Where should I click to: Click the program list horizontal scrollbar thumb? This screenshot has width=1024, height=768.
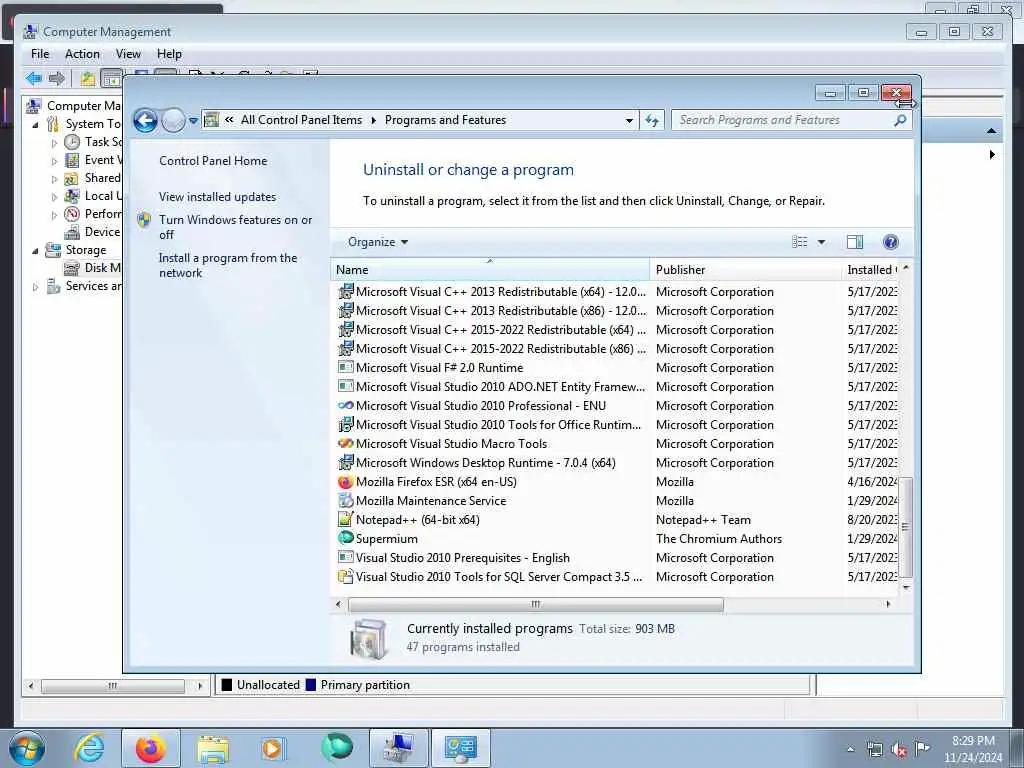[536, 605]
